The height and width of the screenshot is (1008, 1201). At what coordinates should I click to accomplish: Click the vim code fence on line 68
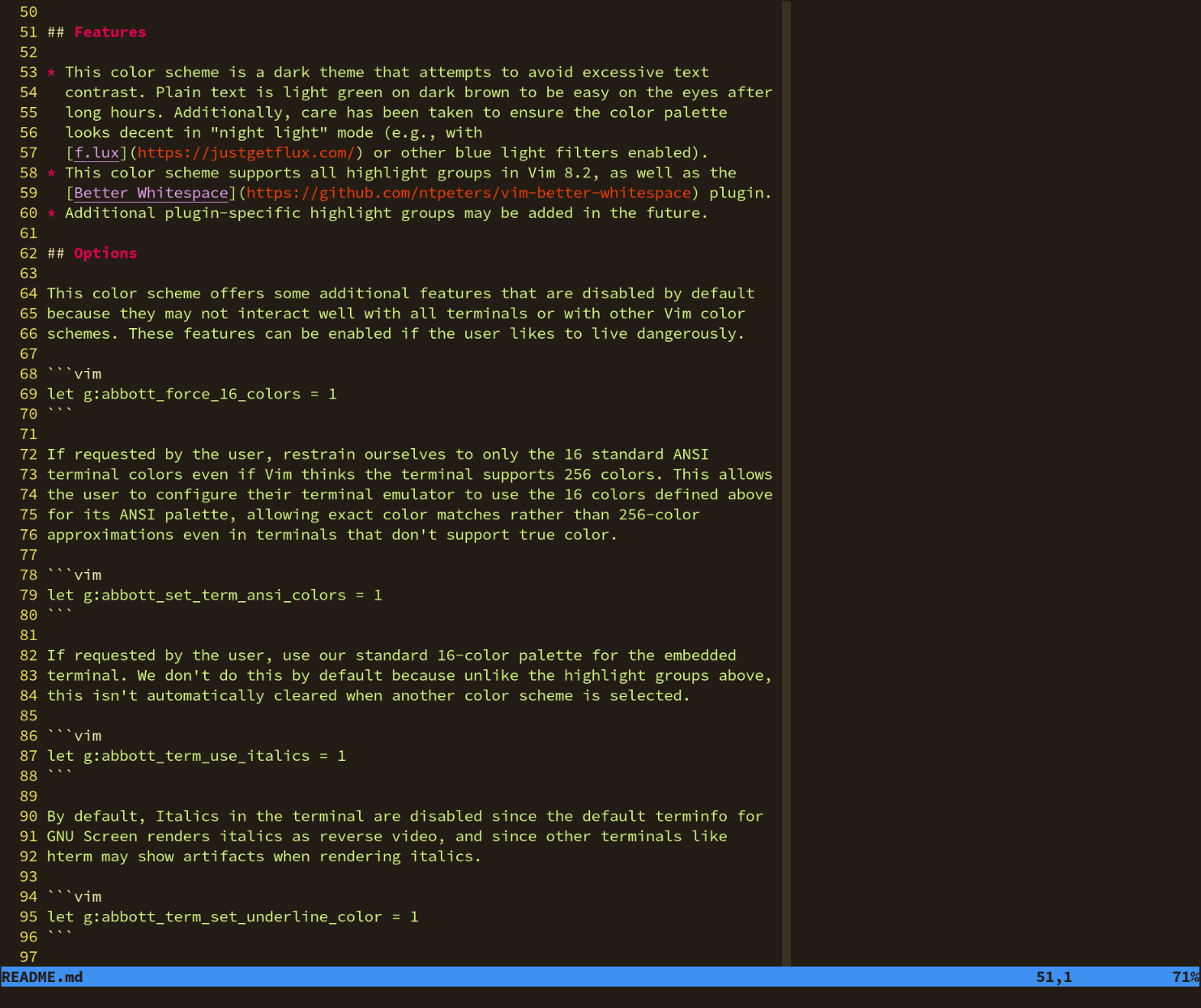click(74, 374)
